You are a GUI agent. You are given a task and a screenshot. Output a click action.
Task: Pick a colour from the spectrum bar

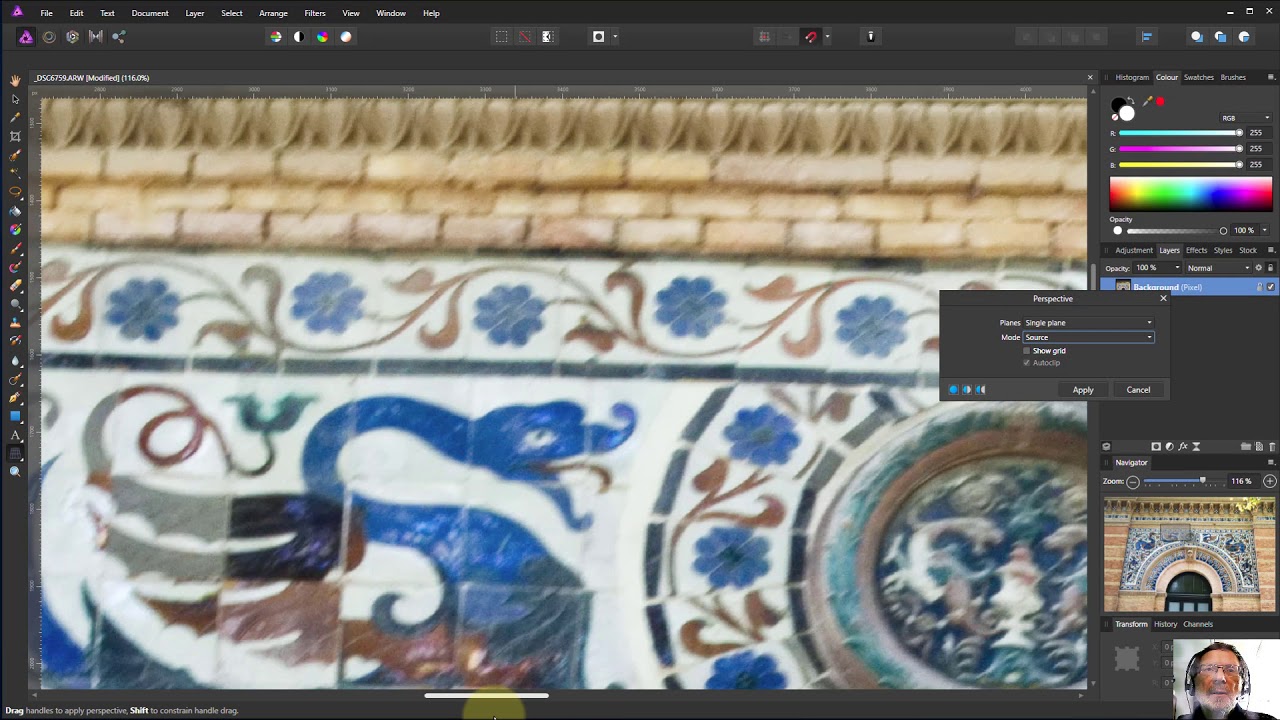[x=1190, y=194]
